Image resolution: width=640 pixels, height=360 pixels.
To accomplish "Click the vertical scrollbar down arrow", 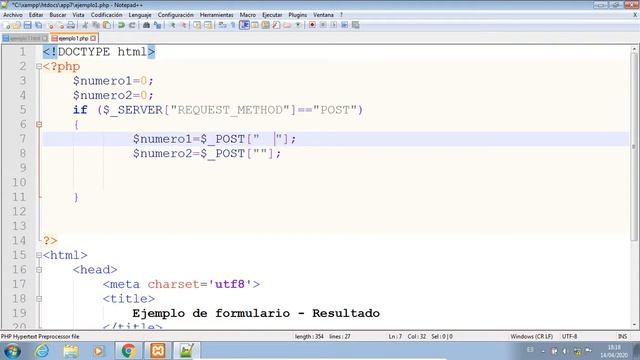I will tap(634, 325).
